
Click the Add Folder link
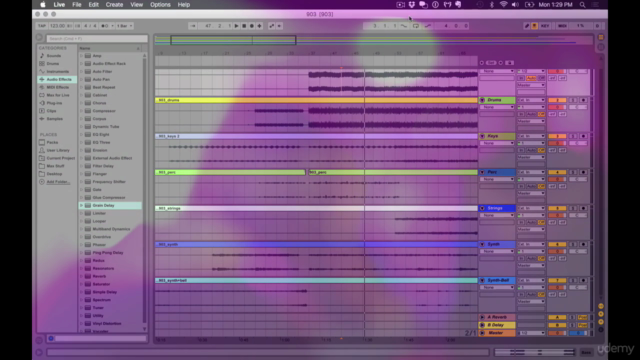(x=58, y=182)
